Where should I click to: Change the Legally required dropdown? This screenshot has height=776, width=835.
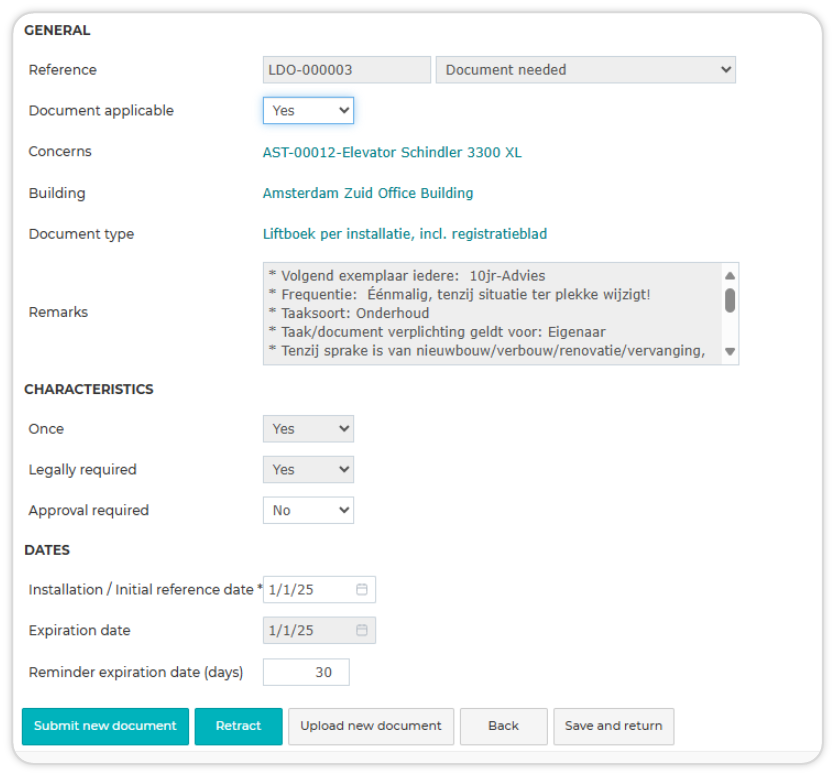[308, 469]
